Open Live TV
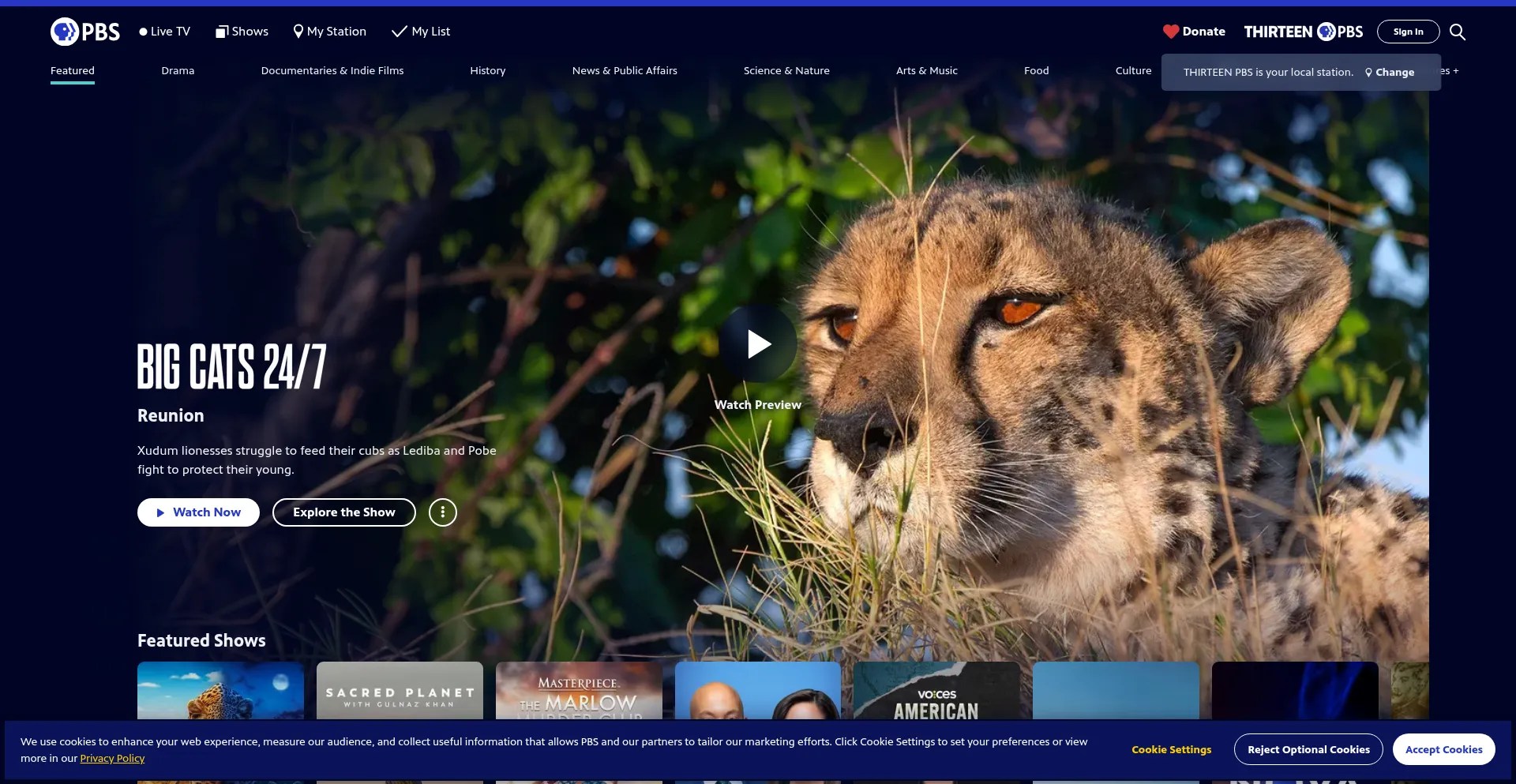 click(165, 32)
